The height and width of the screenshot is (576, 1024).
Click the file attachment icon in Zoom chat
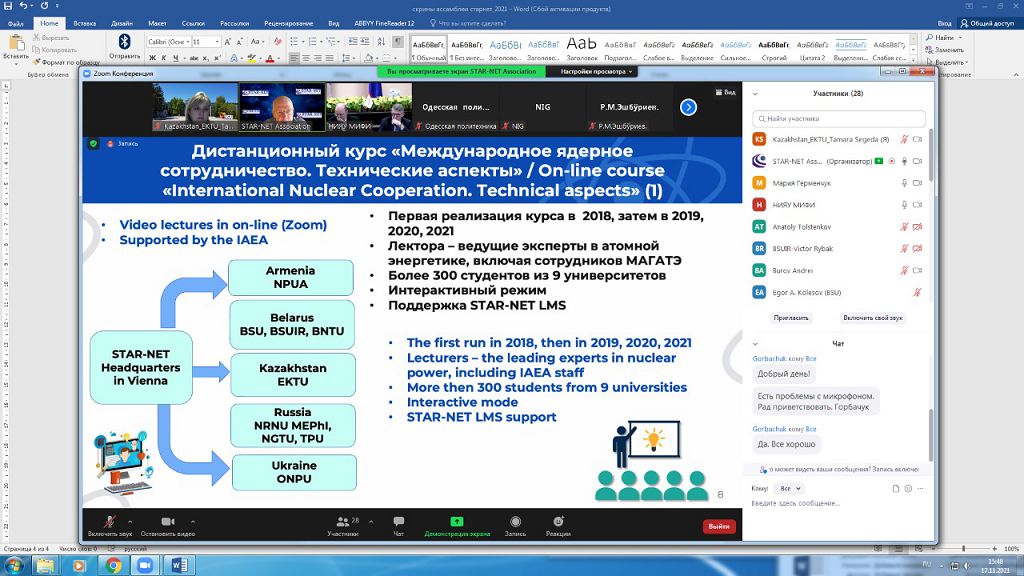click(895, 488)
